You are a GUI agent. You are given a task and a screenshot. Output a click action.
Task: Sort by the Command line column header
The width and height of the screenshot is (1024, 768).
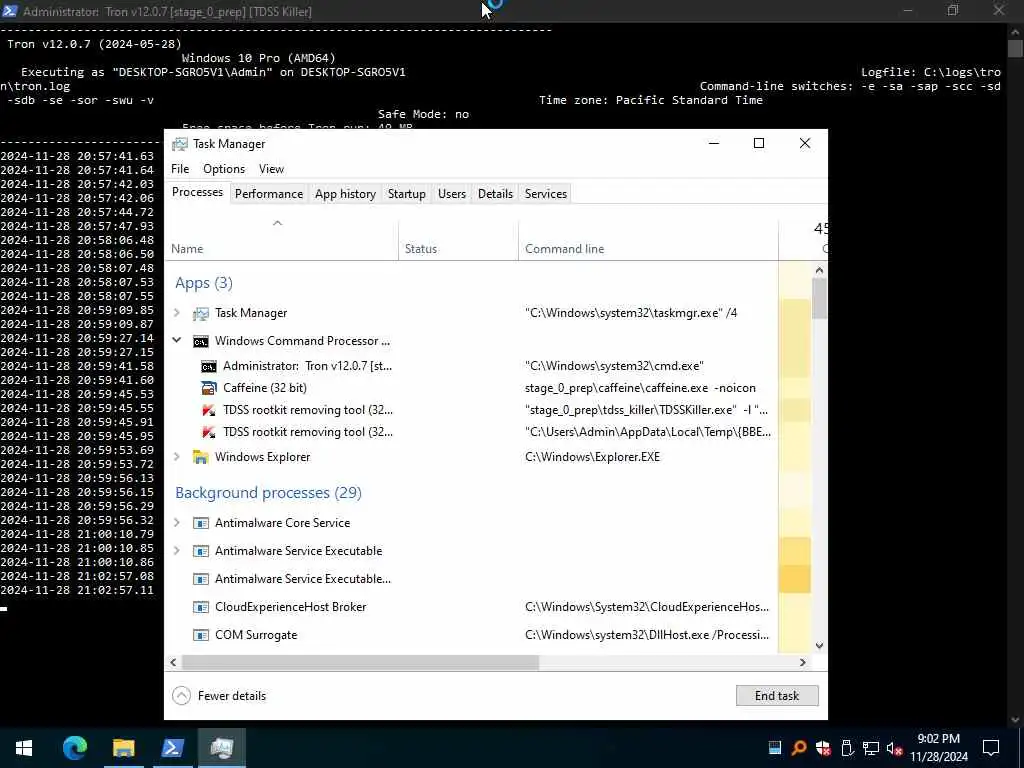(648, 240)
